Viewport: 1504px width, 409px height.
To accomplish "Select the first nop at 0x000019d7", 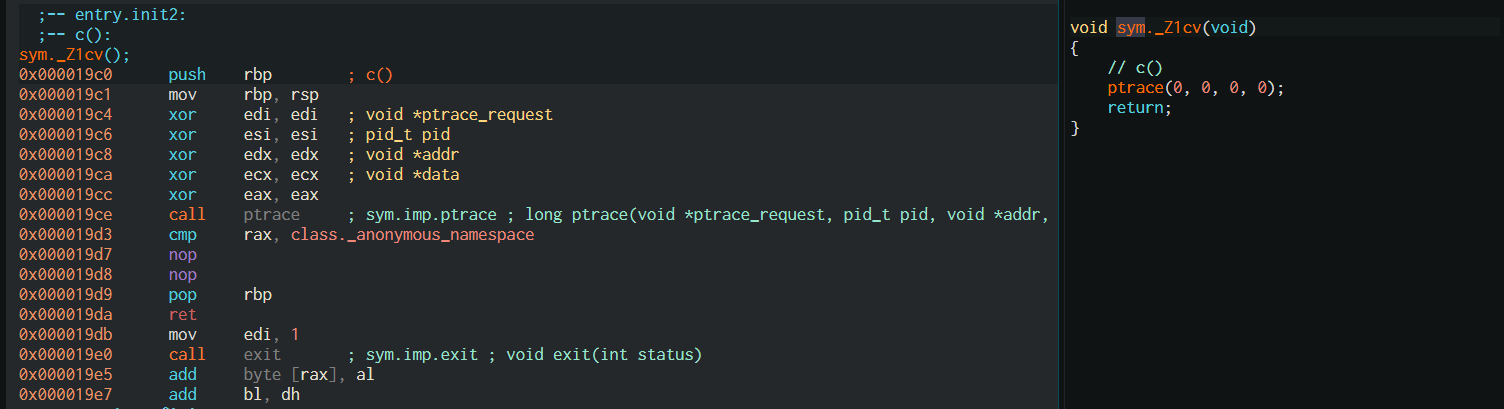I will click(x=183, y=255).
